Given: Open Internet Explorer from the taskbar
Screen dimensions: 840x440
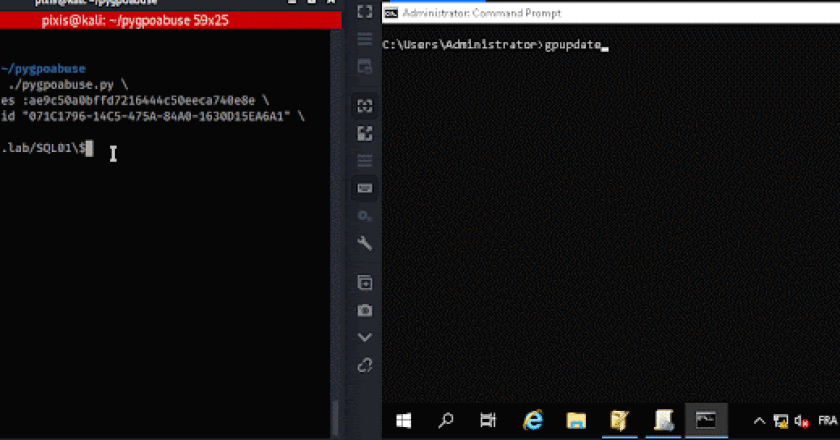Looking at the screenshot, I should (x=533, y=420).
